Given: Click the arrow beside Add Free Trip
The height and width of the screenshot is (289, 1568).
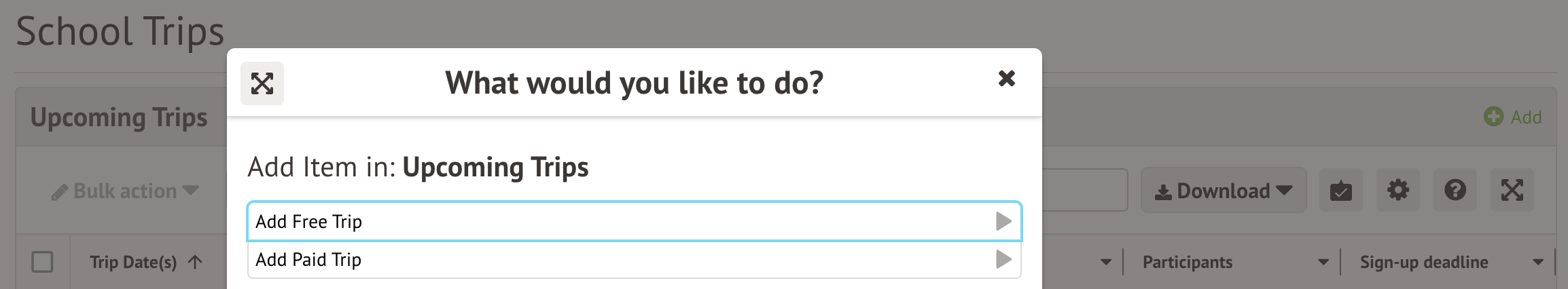Looking at the screenshot, I should click(1003, 221).
